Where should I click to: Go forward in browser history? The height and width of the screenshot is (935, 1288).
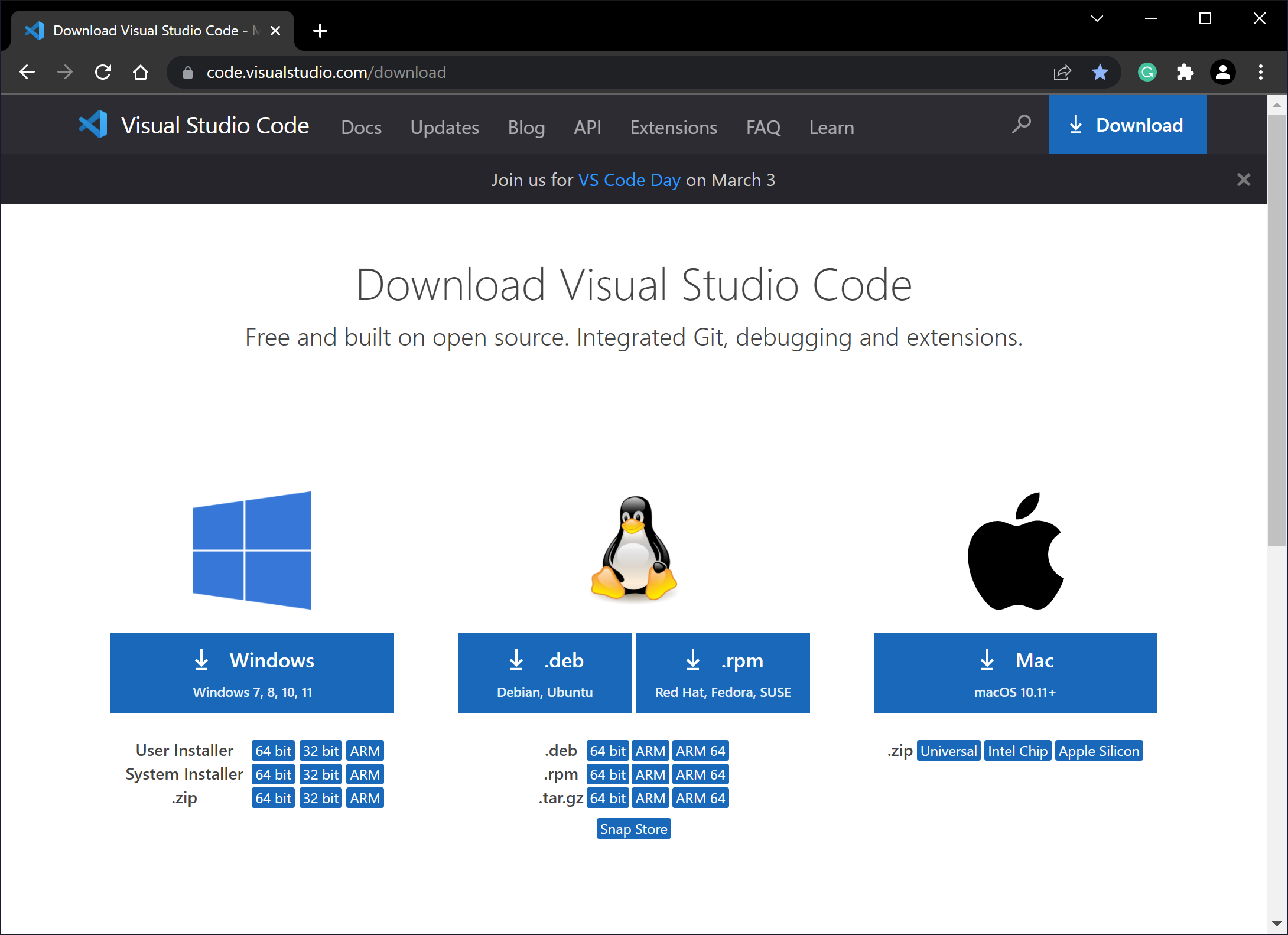(65, 72)
